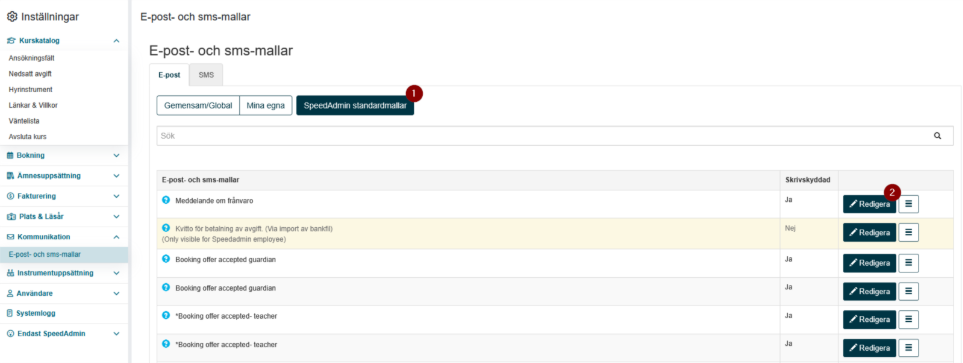Click the Inställningar gear icon
963x363 pixels.
point(12,17)
